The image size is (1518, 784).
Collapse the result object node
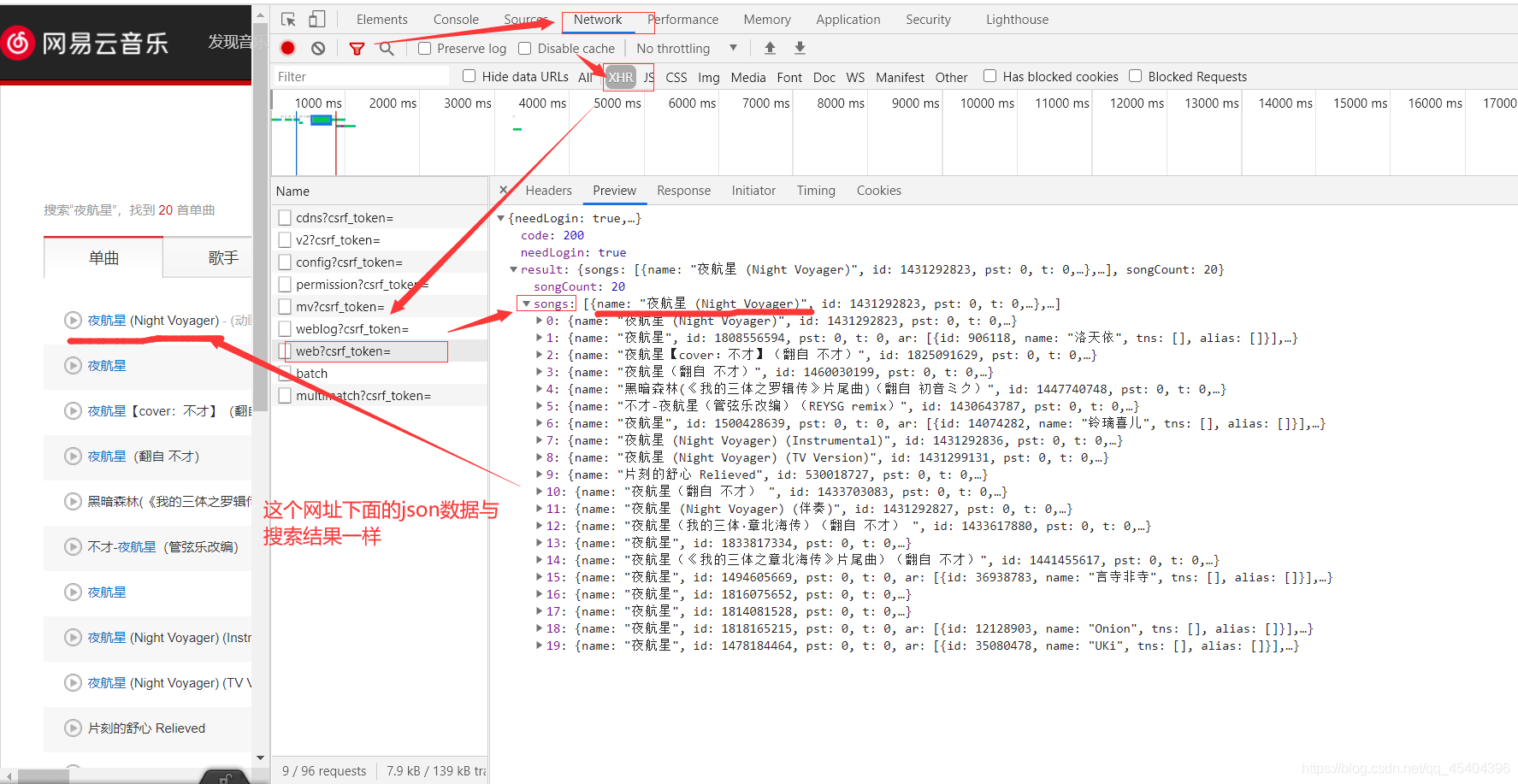[514, 269]
